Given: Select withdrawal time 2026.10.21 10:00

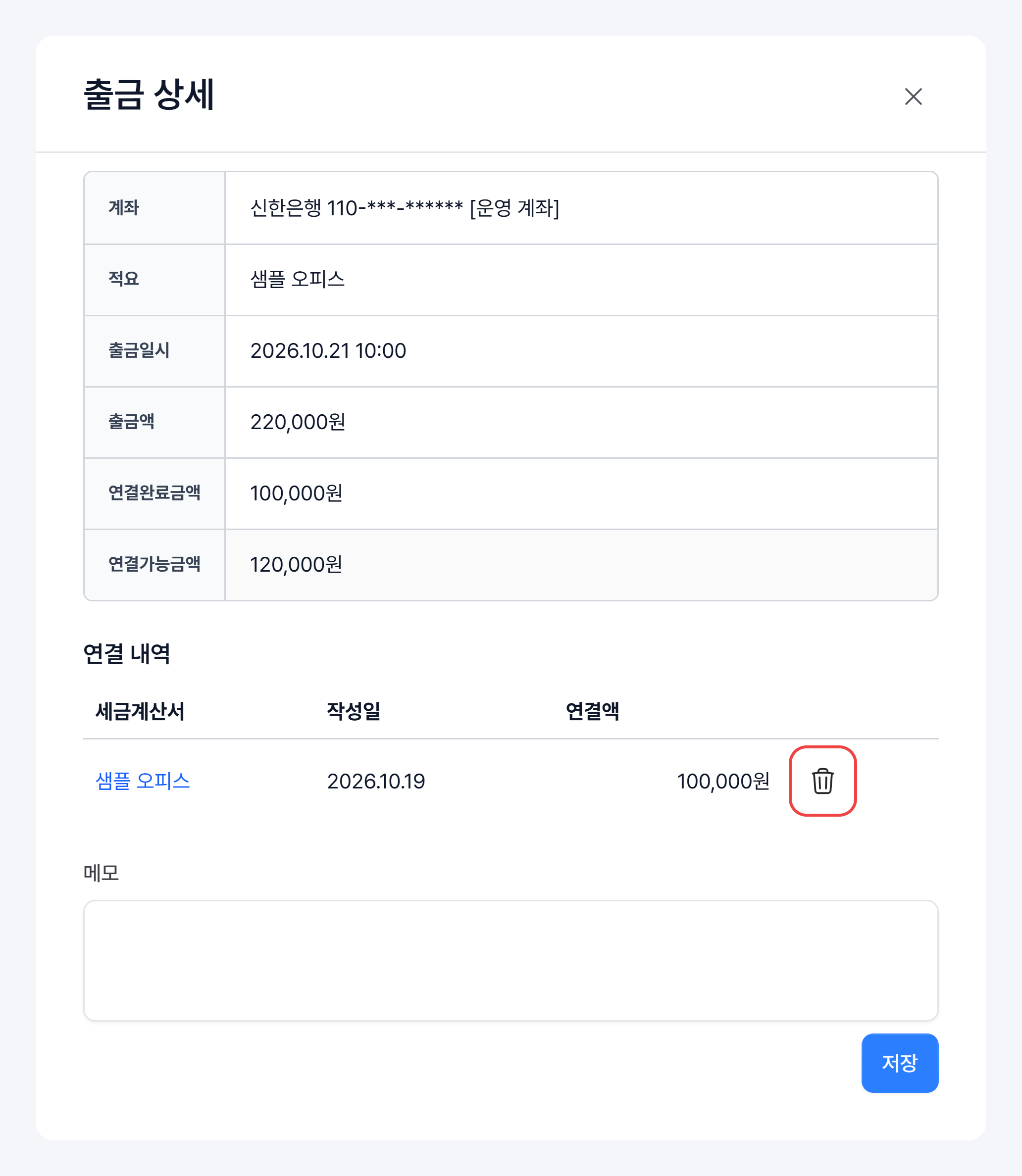Looking at the screenshot, I should (328, 350).
